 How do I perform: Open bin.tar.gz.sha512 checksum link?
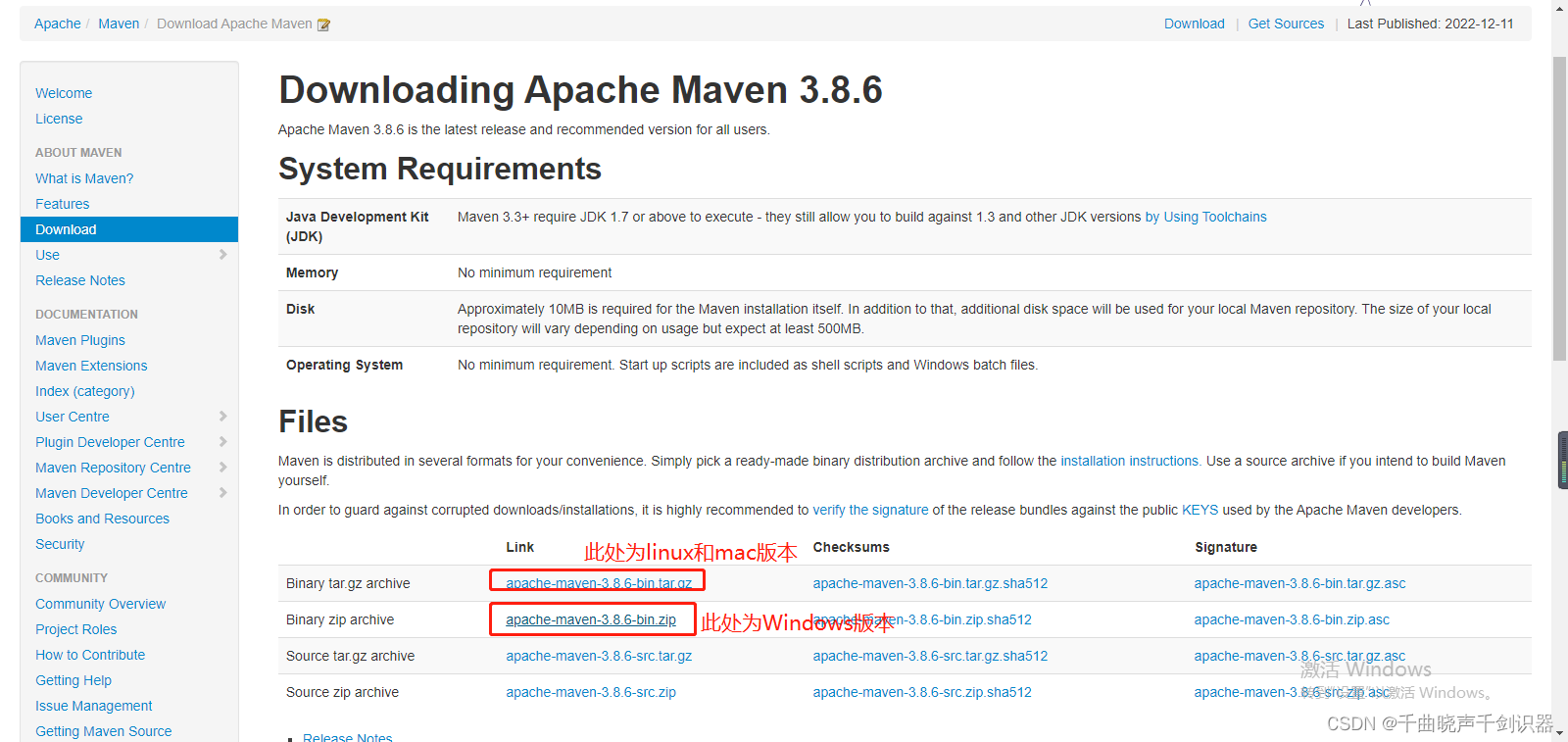click(930, 583)
